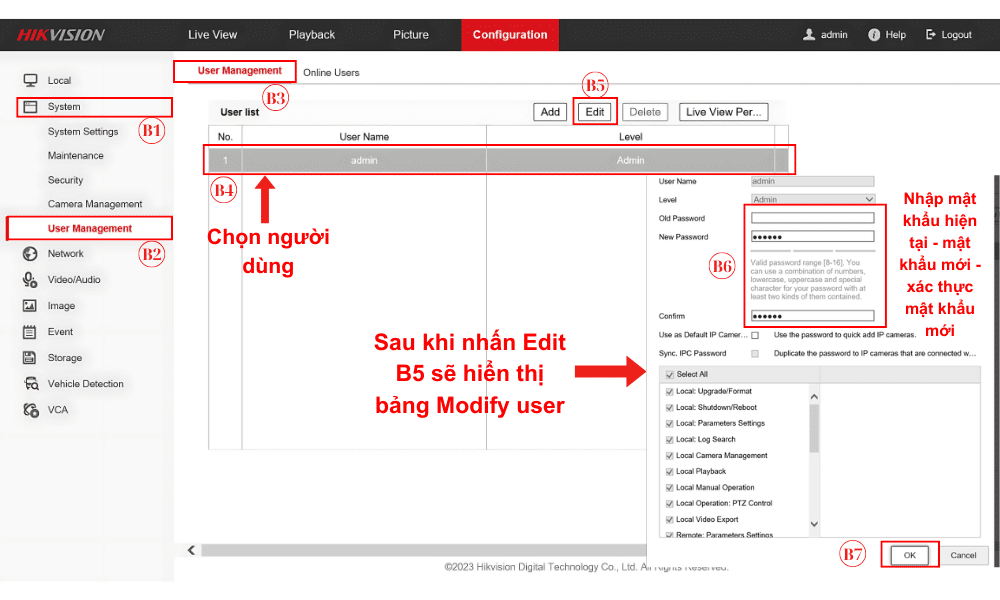Open the Online Users tab
The image size is (1000, 600).
[331, 73]
